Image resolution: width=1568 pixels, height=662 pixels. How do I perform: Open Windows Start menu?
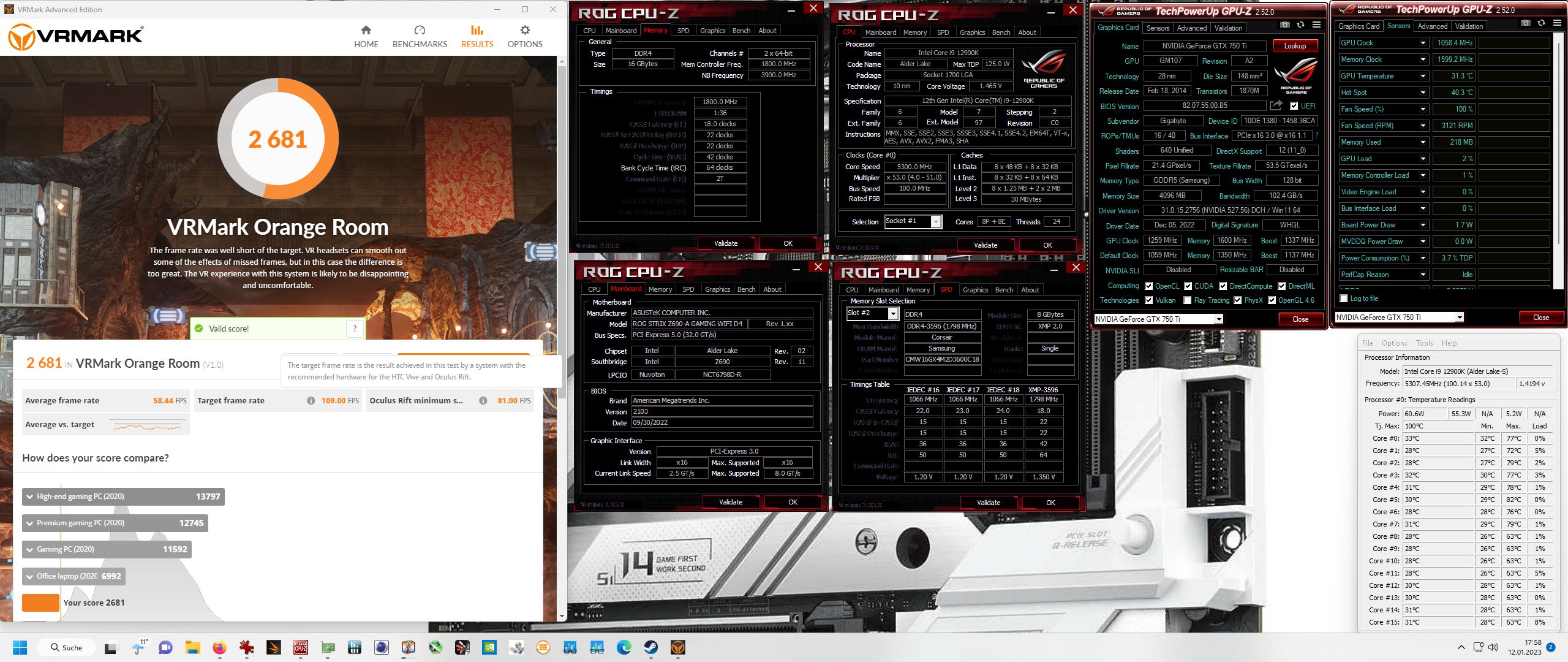coord(20,647)
